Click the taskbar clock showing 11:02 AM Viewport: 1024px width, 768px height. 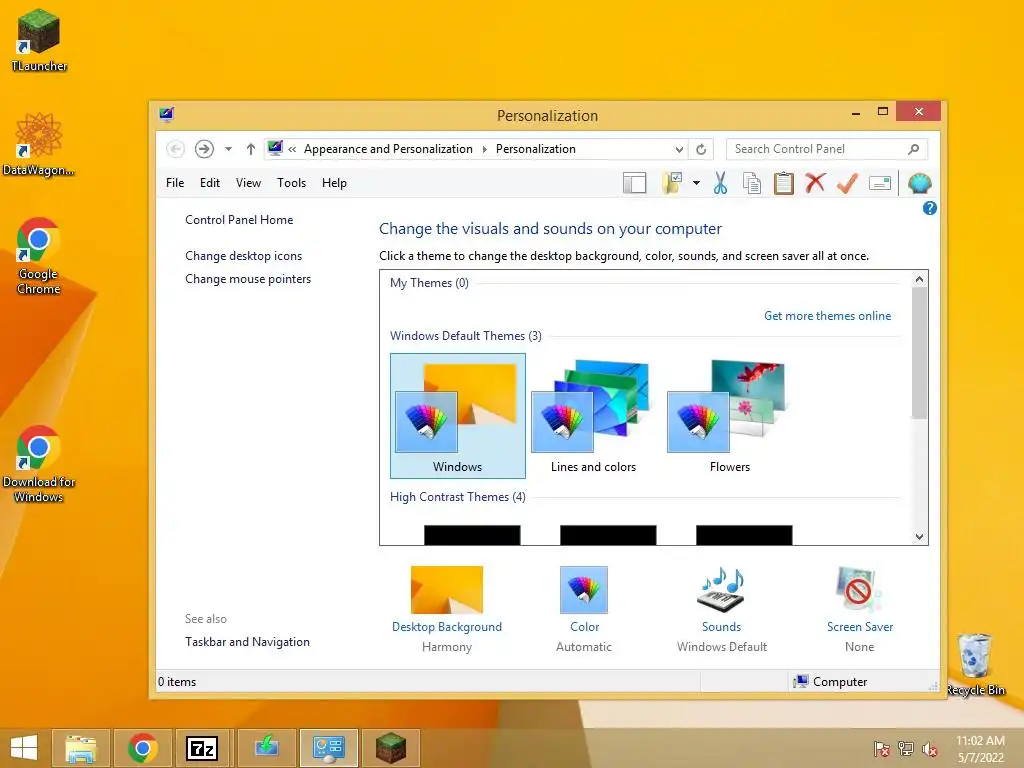tap(980, 749)
